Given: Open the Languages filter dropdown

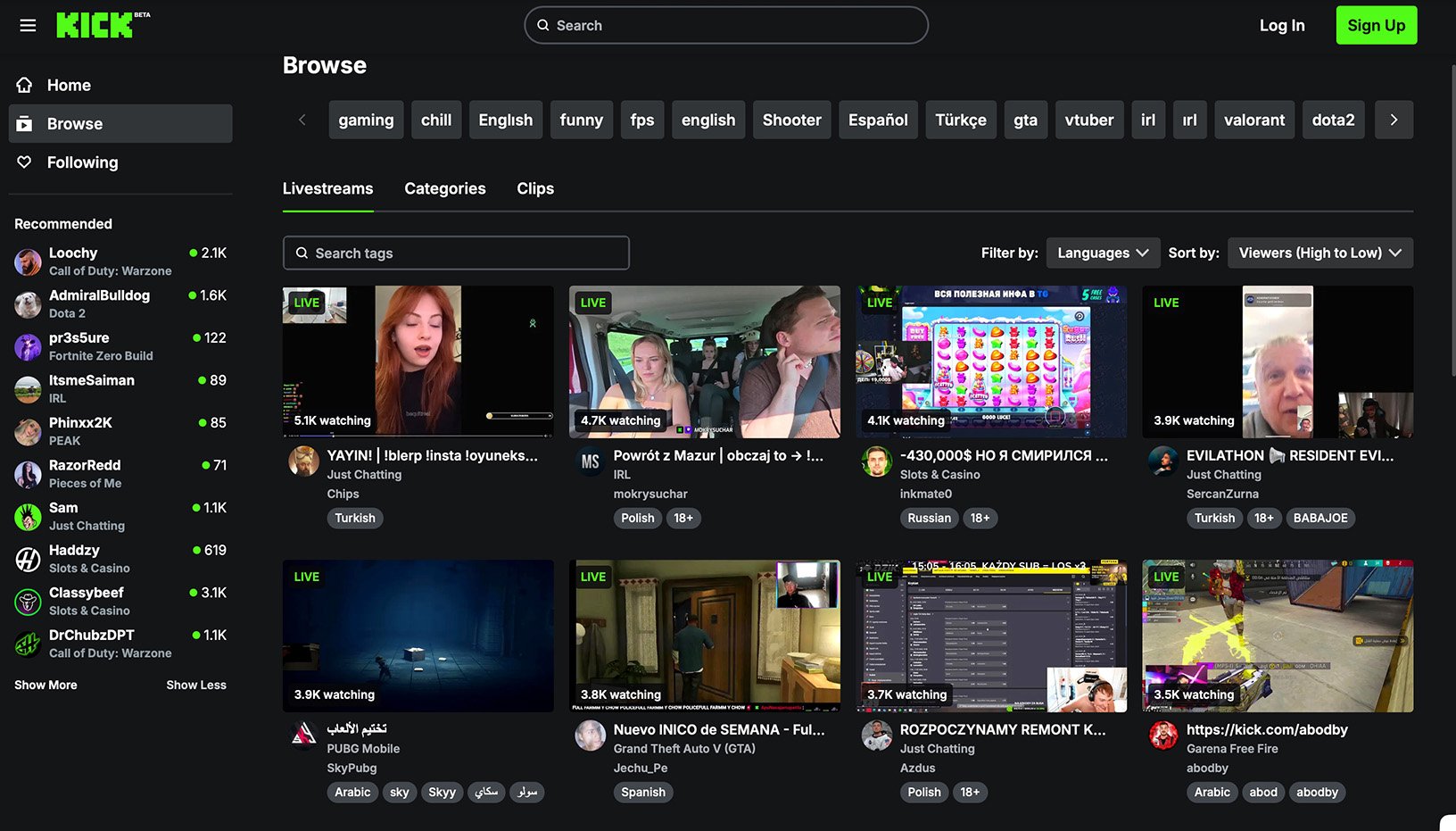Looking at the screenshot, I should (1103, 253).
